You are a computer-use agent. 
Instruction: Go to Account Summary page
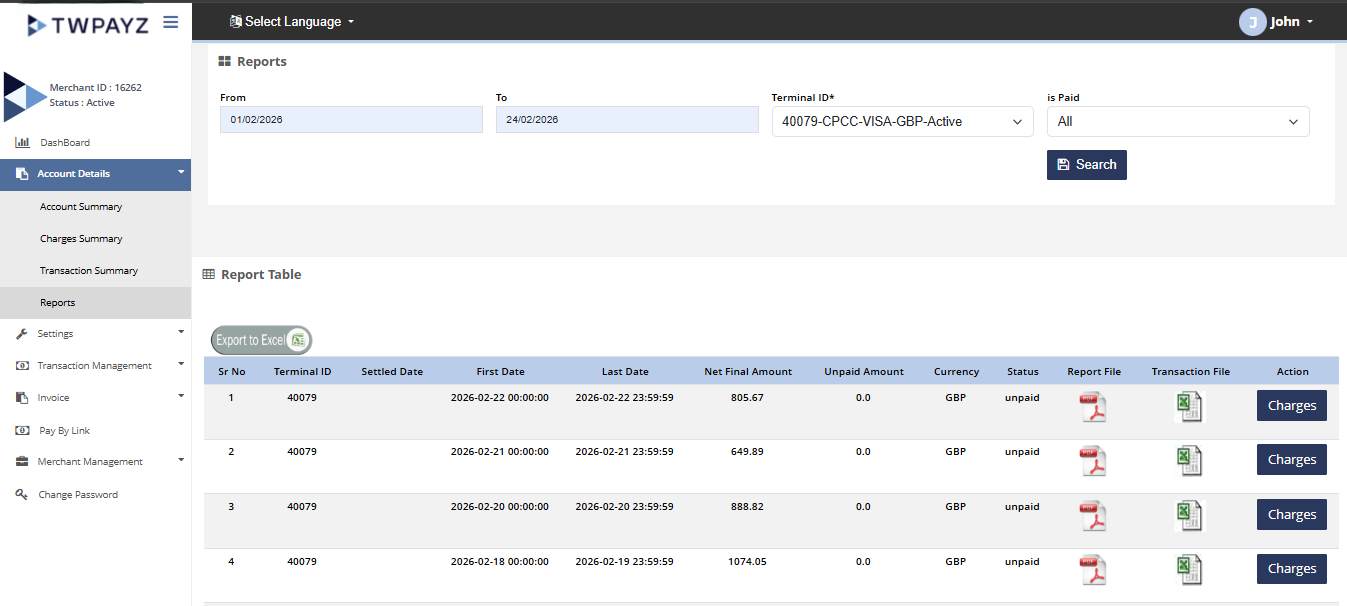point(81,207)
